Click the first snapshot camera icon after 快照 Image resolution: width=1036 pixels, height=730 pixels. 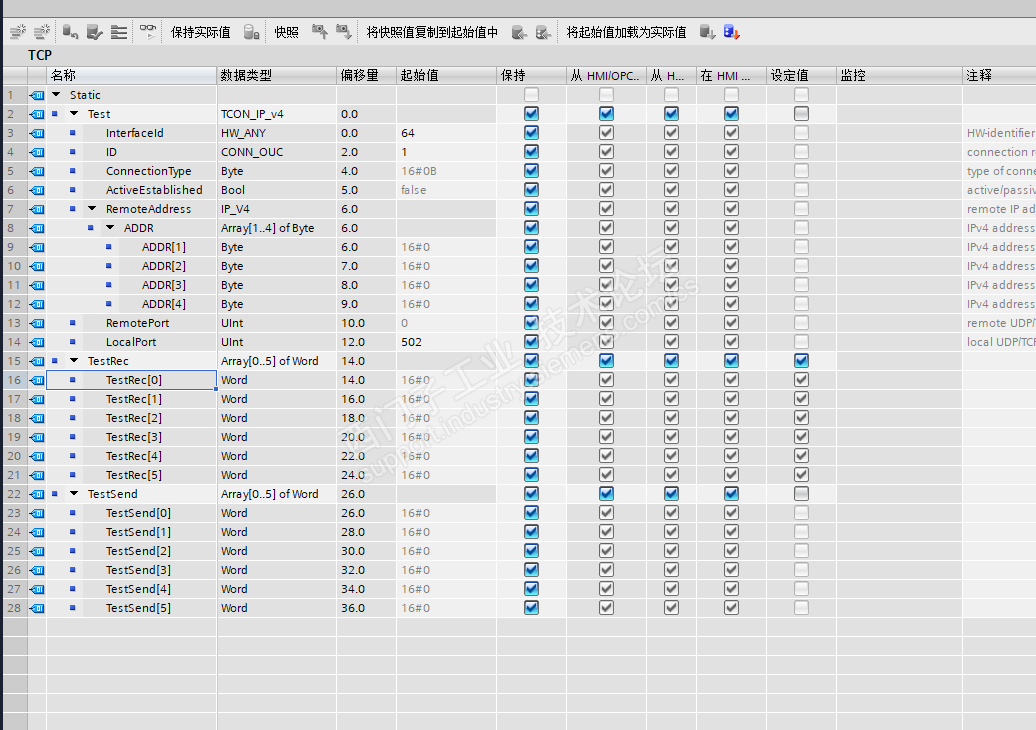tap(320, 31)
